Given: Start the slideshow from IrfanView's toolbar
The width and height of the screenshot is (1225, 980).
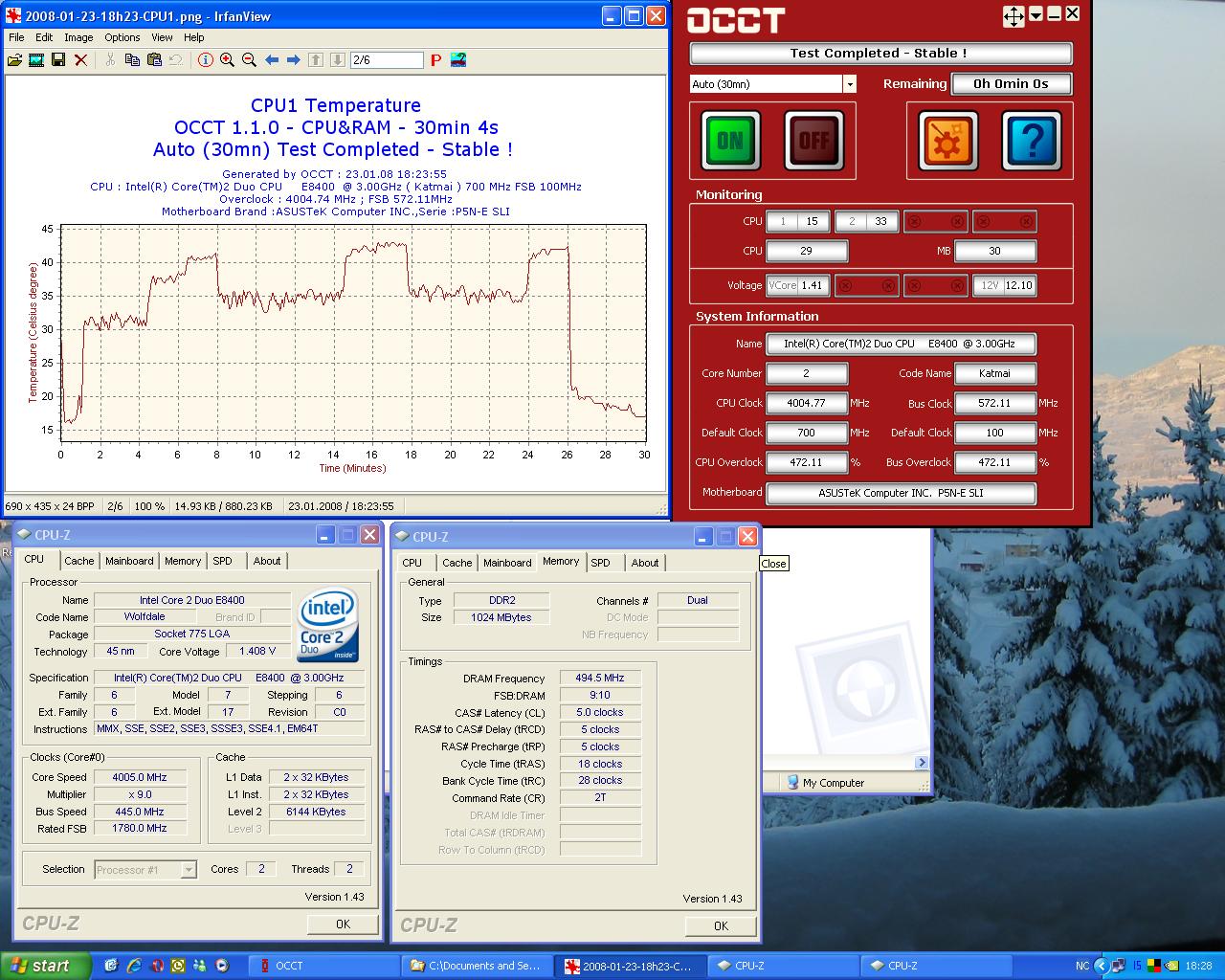Looking at the screenshot, I should click(x=36, y=60).
